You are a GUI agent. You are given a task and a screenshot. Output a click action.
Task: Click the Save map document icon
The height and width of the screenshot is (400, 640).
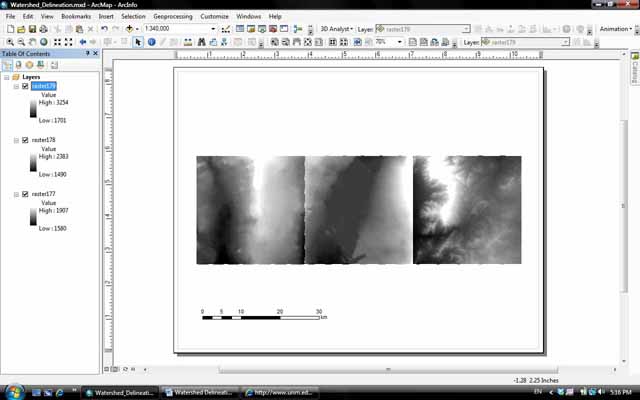[32, 29]
